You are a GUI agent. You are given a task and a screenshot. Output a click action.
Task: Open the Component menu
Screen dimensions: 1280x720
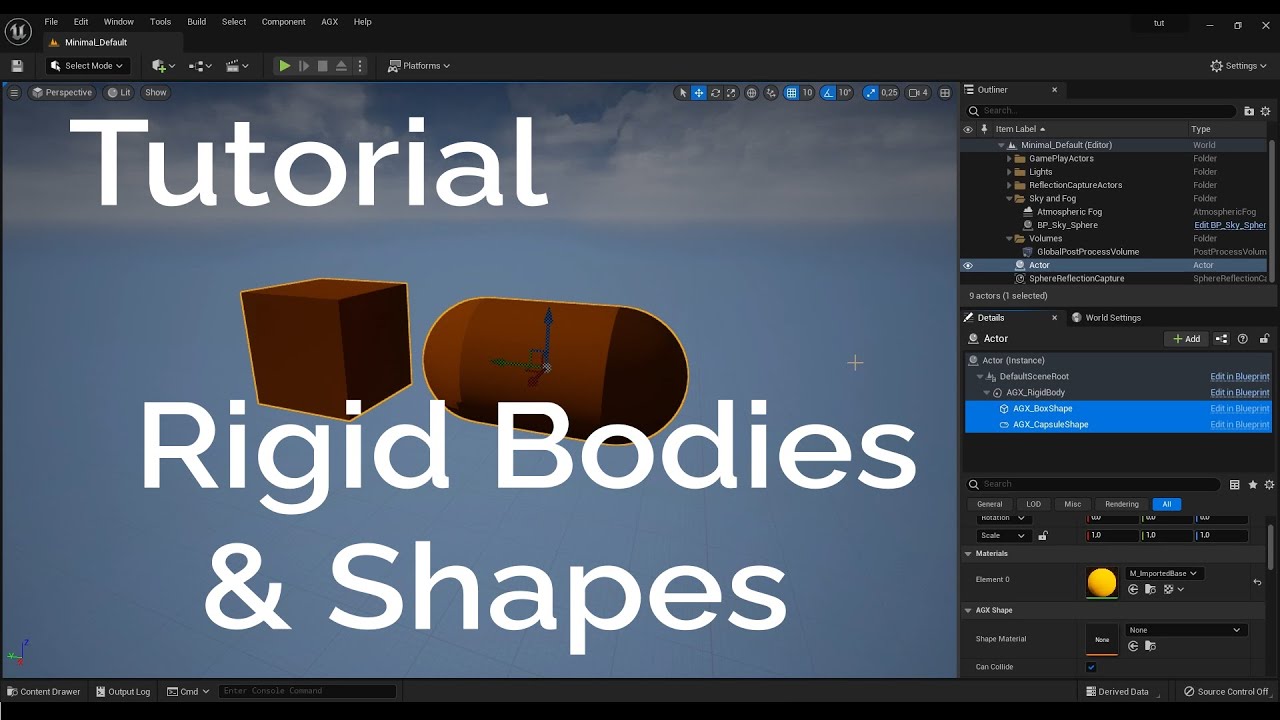pos(284,21)
